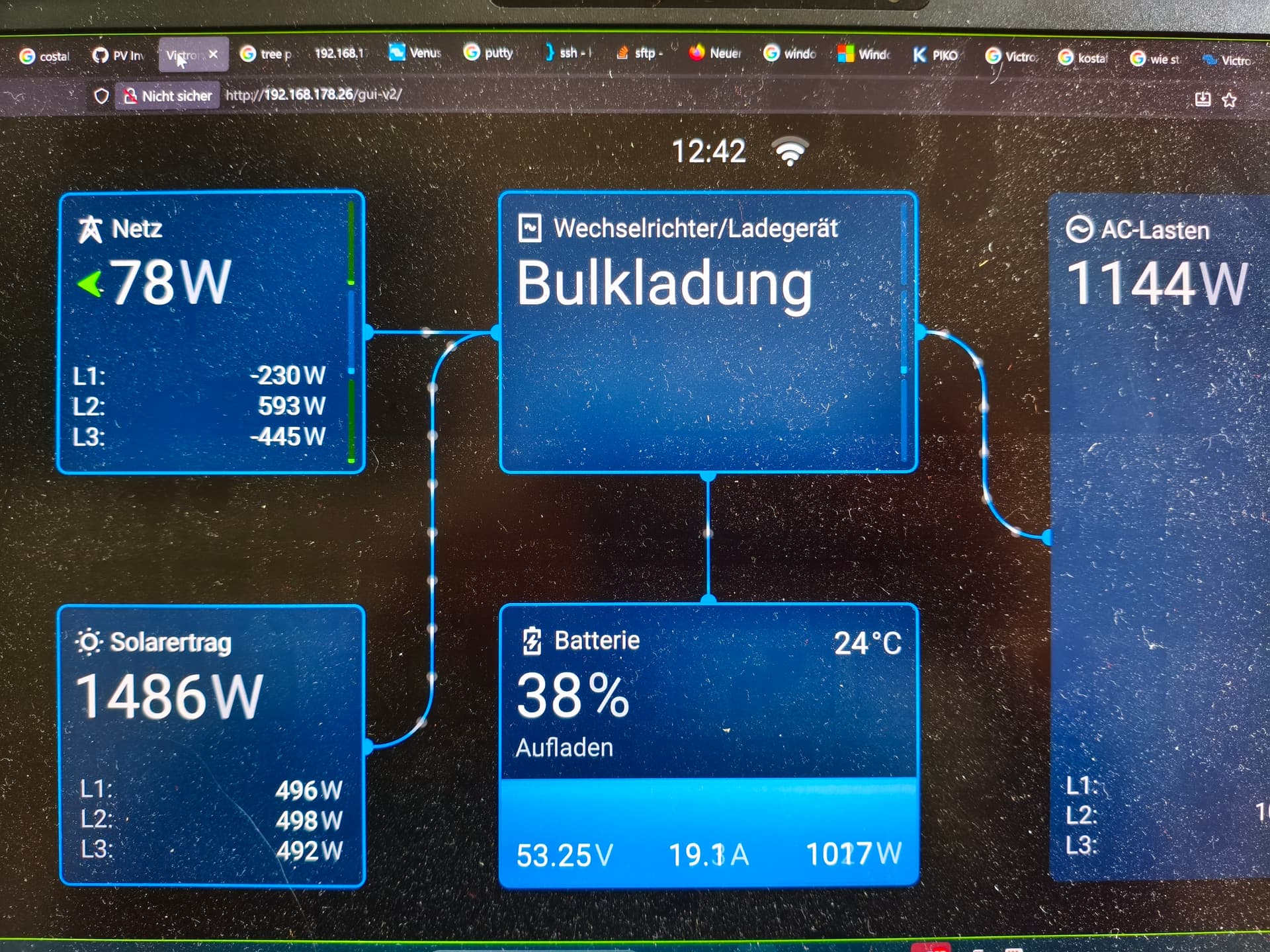
Task: Click the Batterie charging icon
Action: [532, 641]
